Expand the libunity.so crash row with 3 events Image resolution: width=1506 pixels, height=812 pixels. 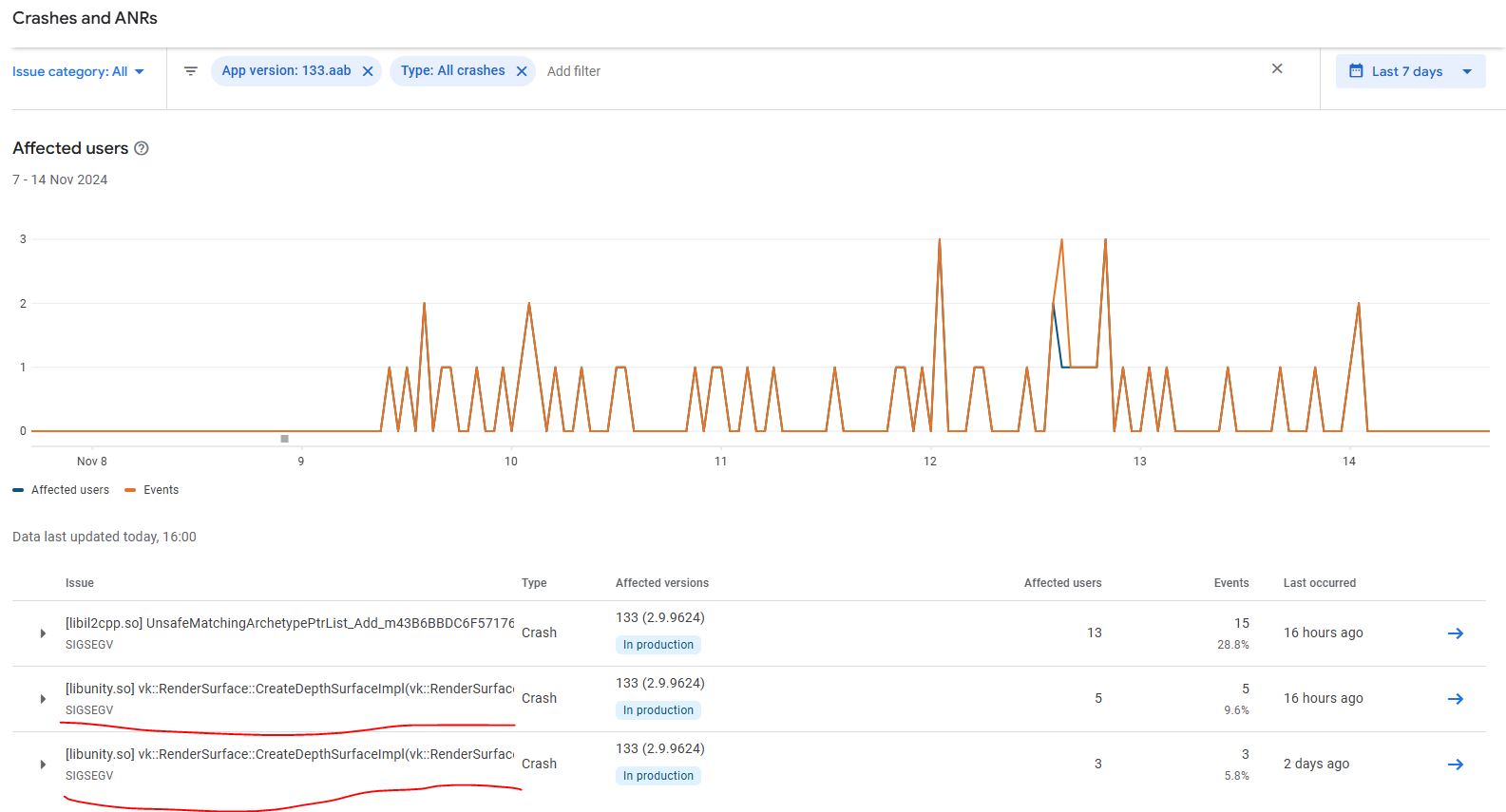point(43,765)
